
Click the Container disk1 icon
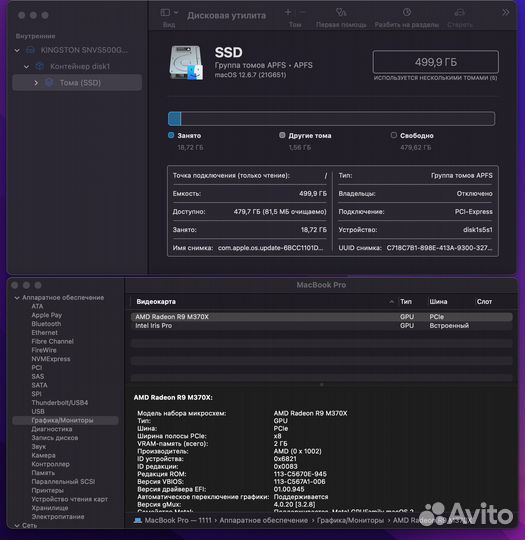click(x=40, y=66)
